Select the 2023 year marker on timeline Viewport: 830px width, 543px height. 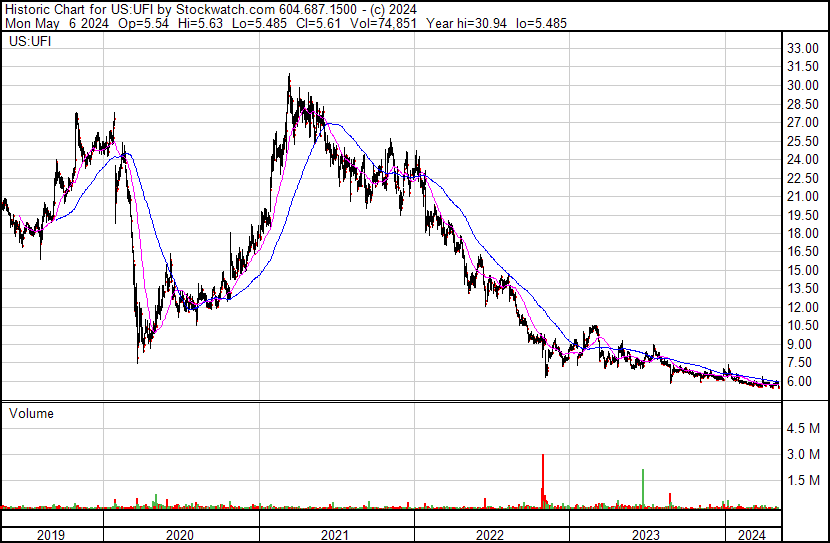point(646,535)
